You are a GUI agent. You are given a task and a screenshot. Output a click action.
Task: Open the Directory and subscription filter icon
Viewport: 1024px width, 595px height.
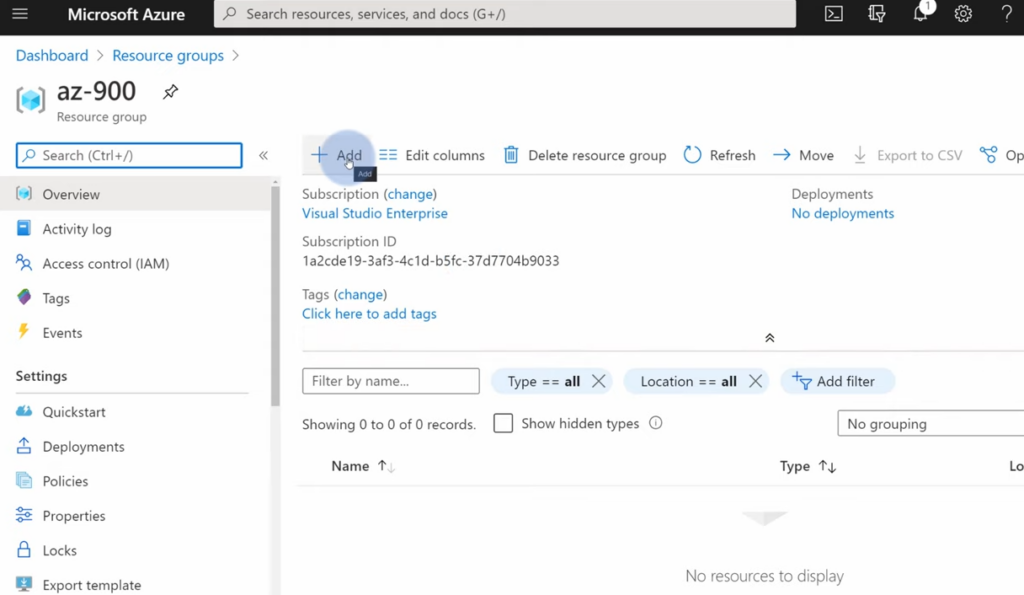(x=877, y=14)
